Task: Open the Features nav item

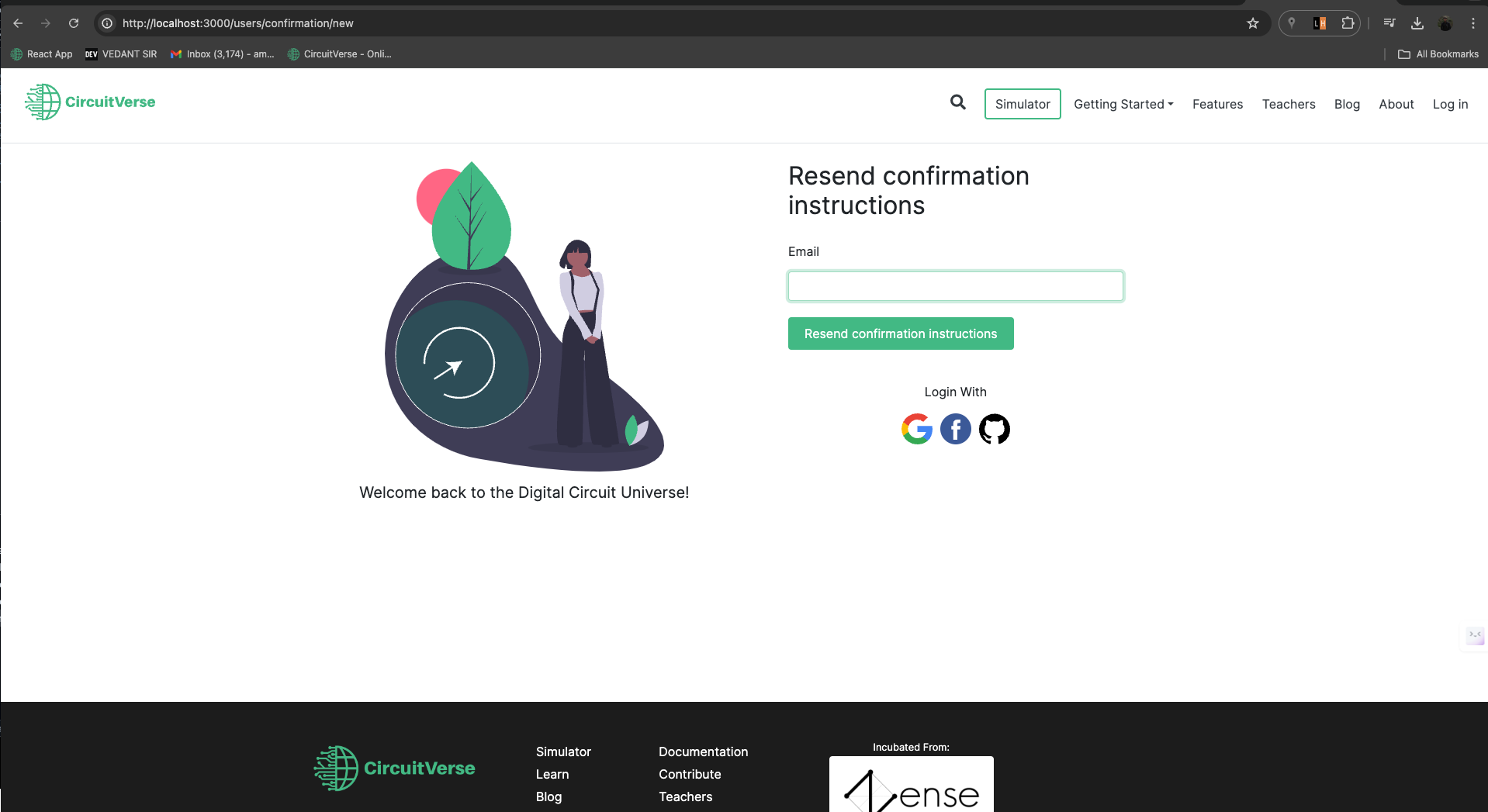Action: tap(1217, 104)
